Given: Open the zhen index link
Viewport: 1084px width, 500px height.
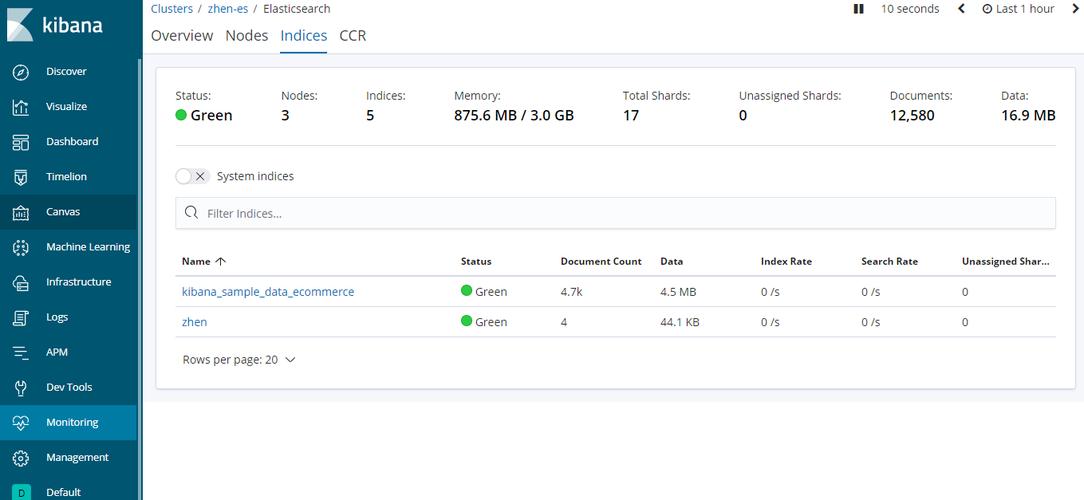Looking at the screenshot, I should pos(194,322).
